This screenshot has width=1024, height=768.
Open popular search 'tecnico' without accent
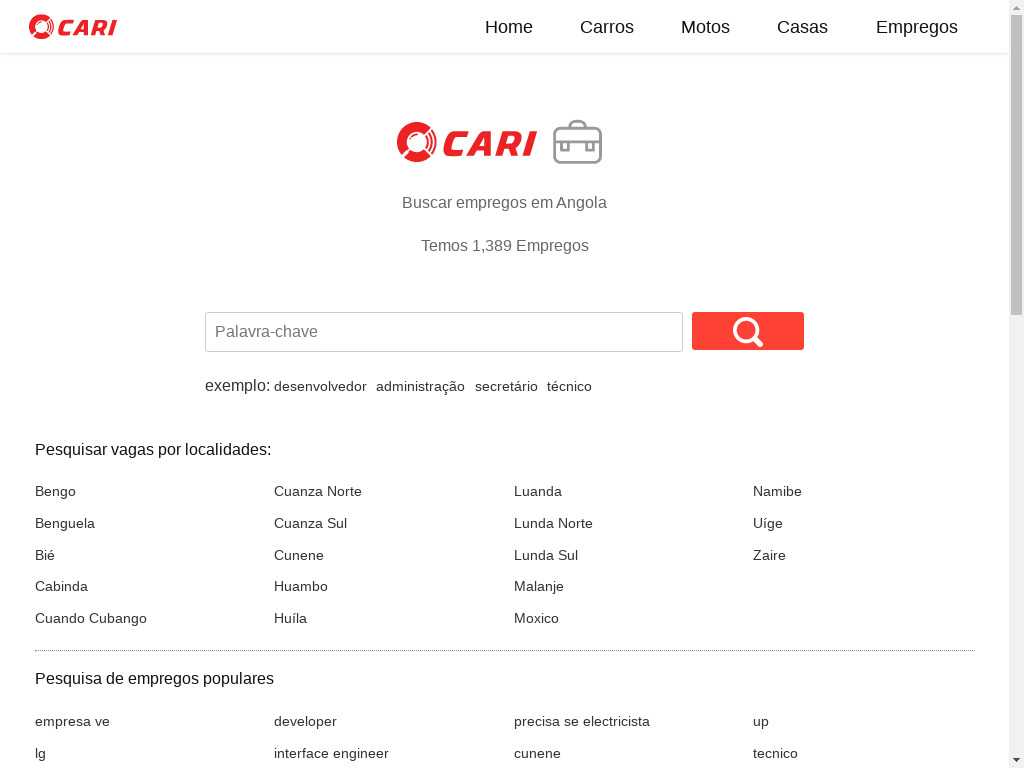(x=775, y=754)
